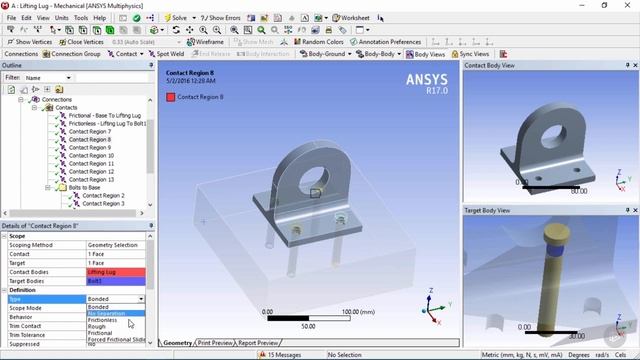Toggle Close Vertices
This screenshot has height=360, width=640.
point(81,42)
